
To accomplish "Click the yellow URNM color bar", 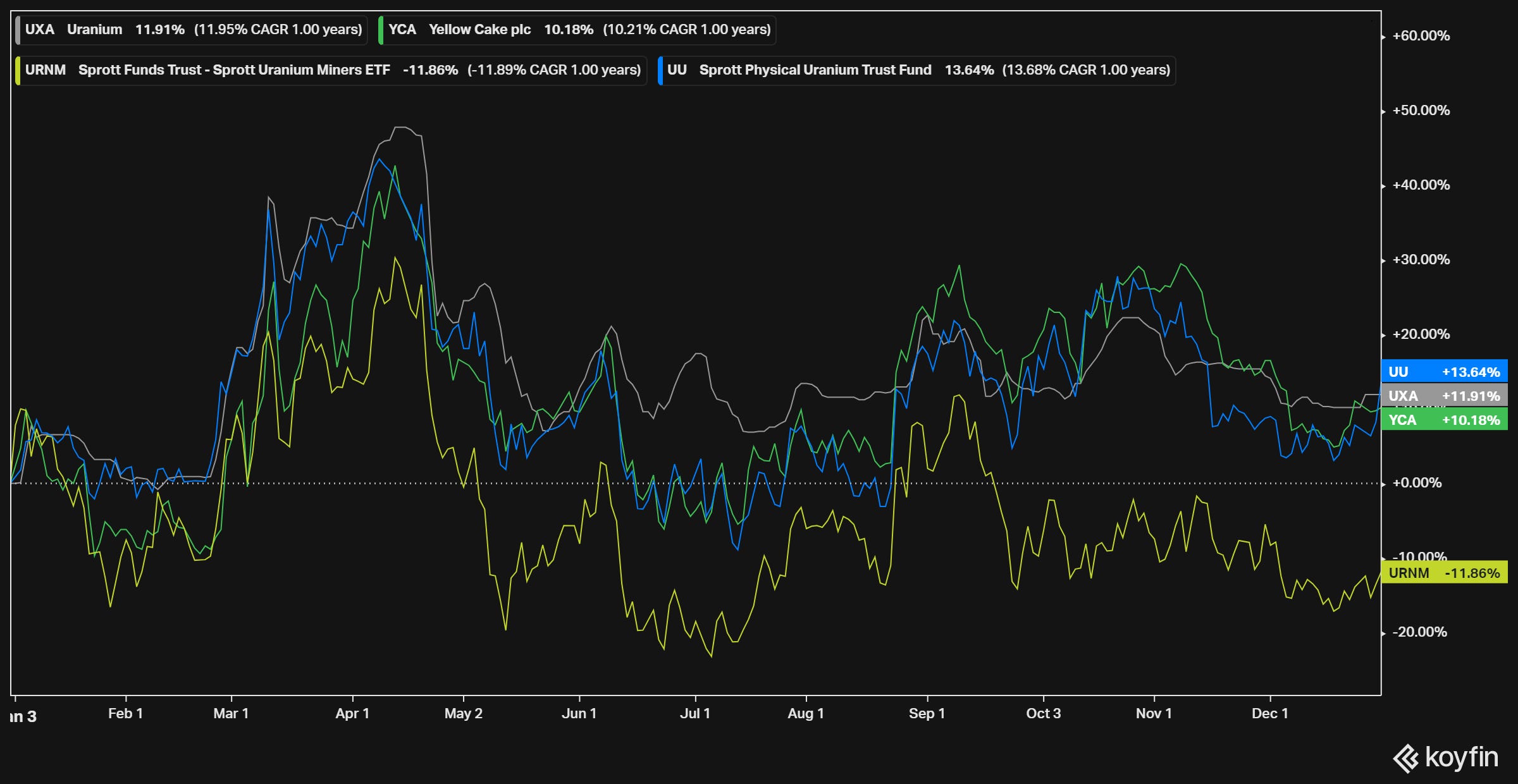I will pos(18,70).
